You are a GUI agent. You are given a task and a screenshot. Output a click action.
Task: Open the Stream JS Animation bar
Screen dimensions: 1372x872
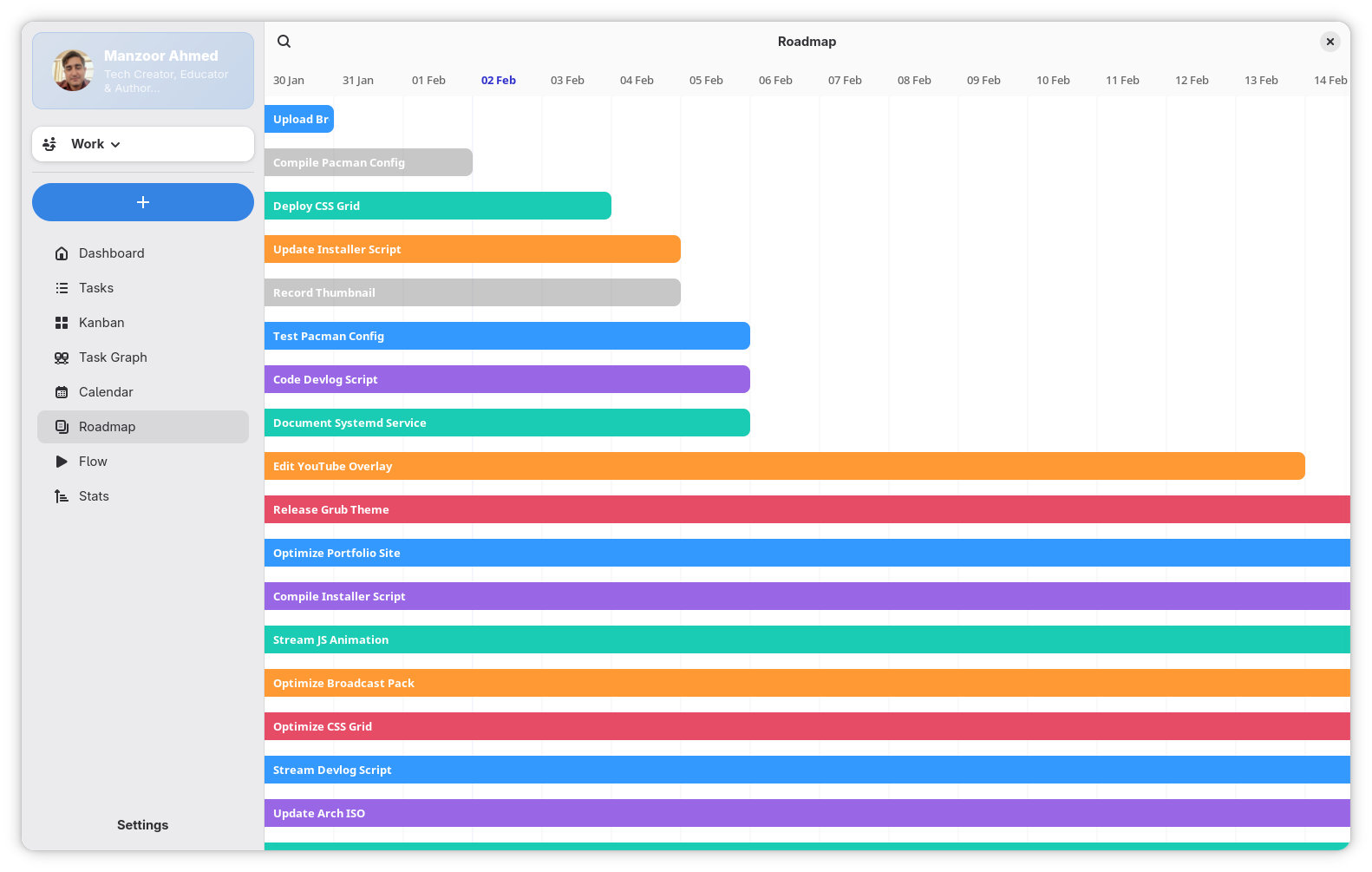pyautogui.click(x=807, y=639)
